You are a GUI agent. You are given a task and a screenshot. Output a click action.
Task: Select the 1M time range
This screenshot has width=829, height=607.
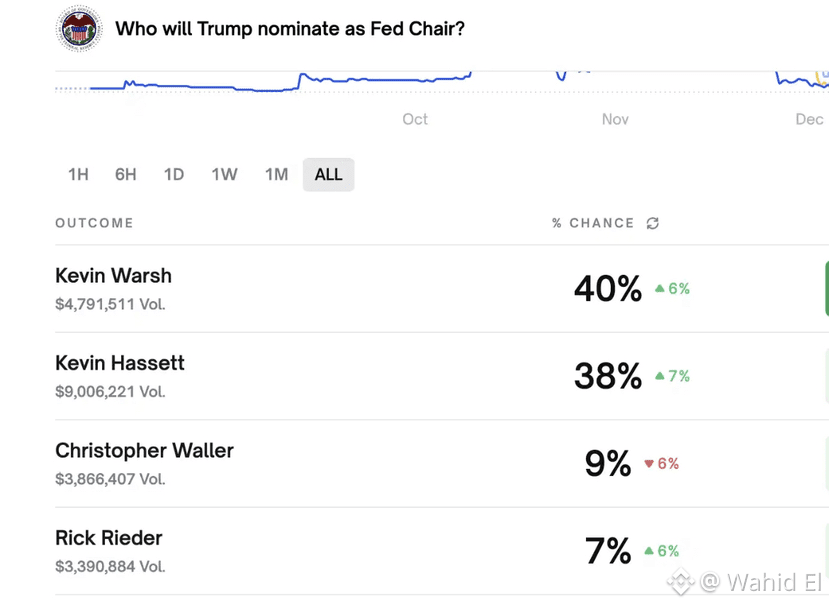pyautogui.click(x=276, y=175)
